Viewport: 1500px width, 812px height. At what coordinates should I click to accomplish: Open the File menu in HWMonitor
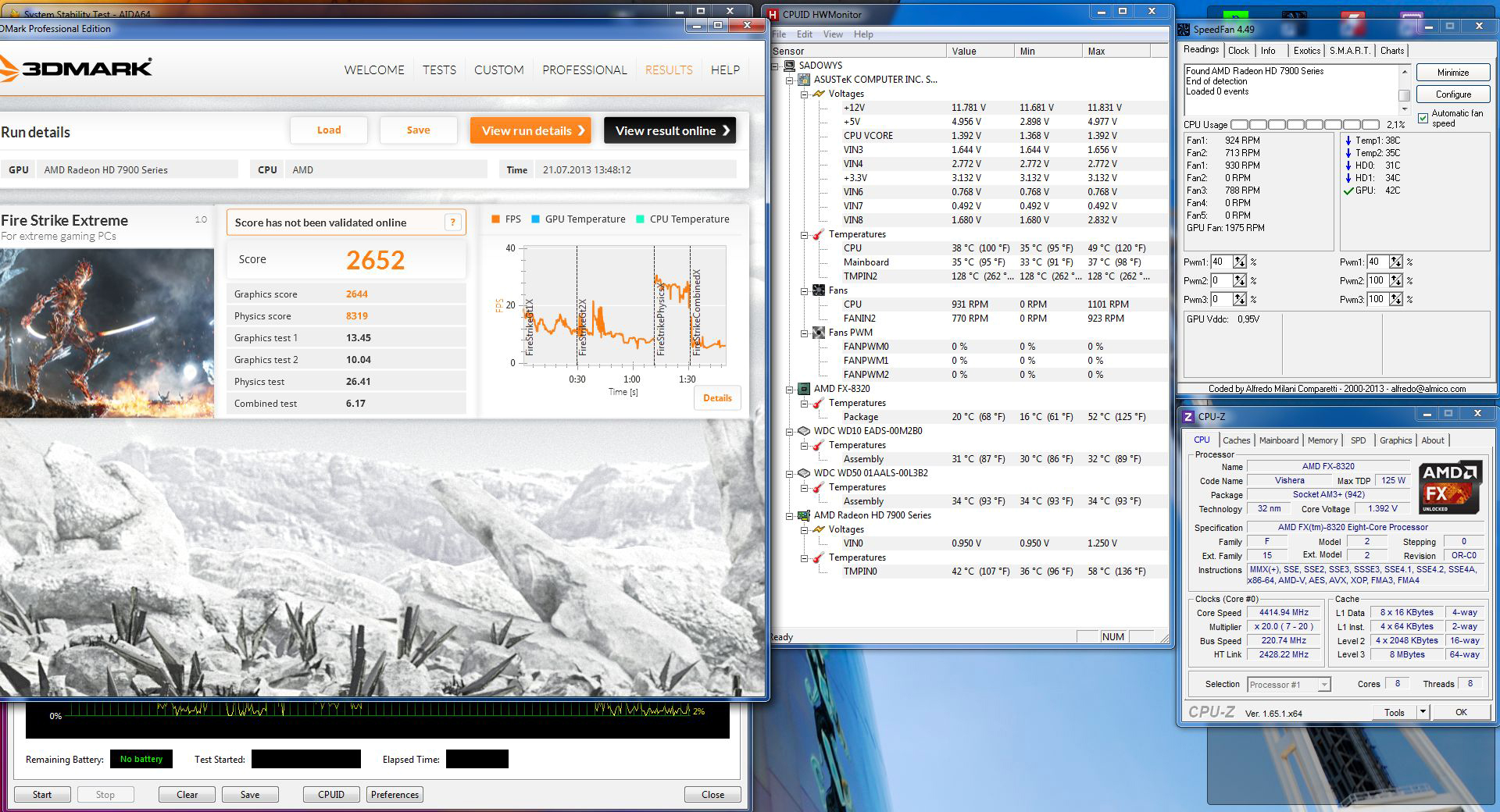click(x=779, y=34)
